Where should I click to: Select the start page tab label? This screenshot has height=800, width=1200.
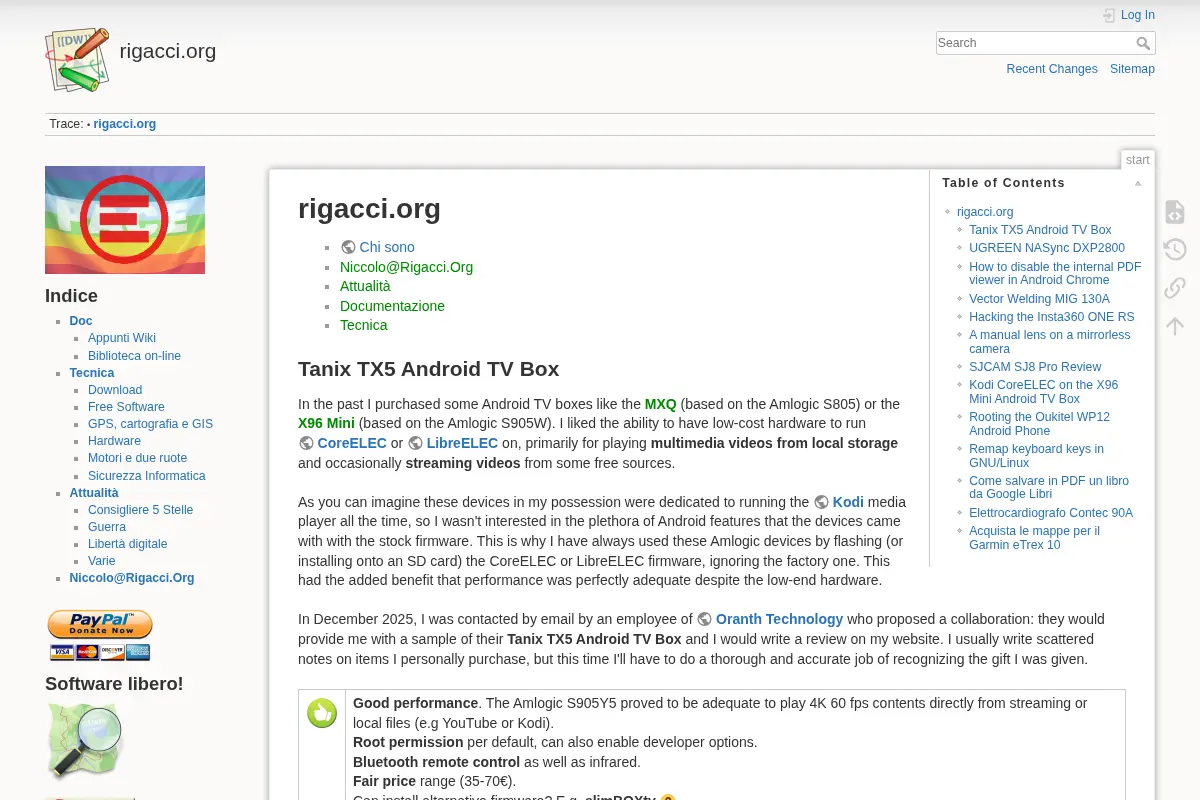1138,160
